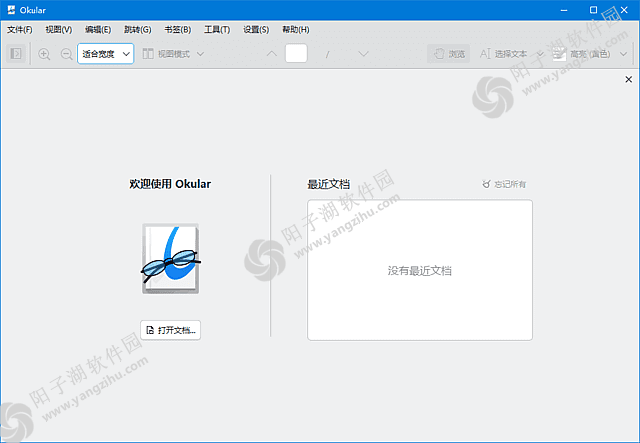Open the 适合宽度 zoom combo box

coord(105,53)
